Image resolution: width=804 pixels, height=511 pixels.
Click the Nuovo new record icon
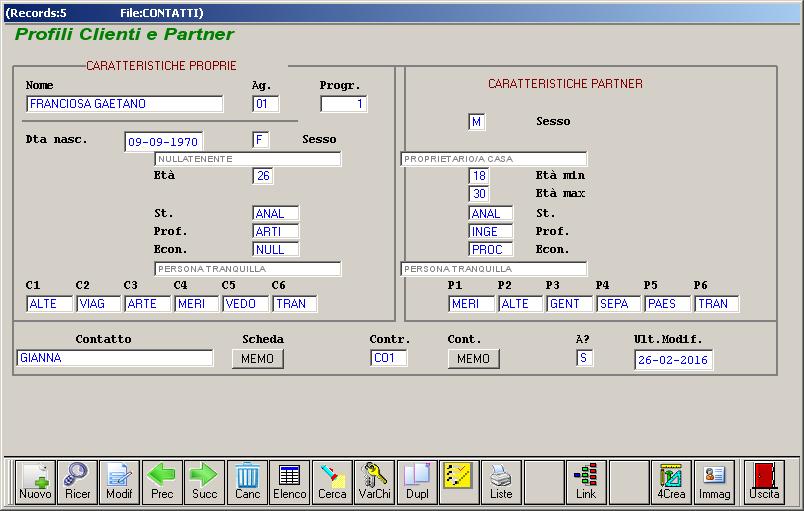pos(35,482)
